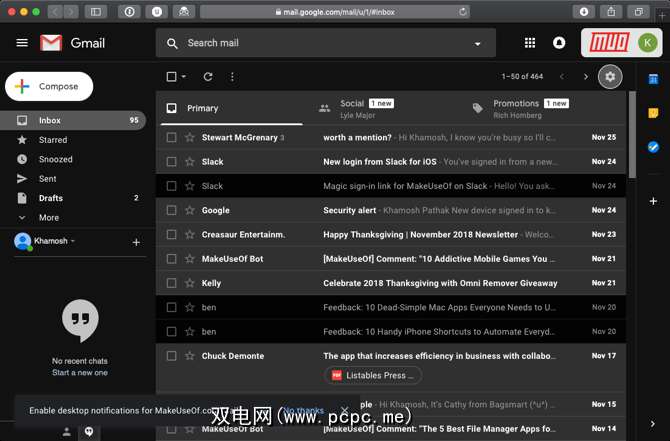Screen dimensions: 670x441
Task: Star the Stewart McGrenary email
Action: point(190,137)
